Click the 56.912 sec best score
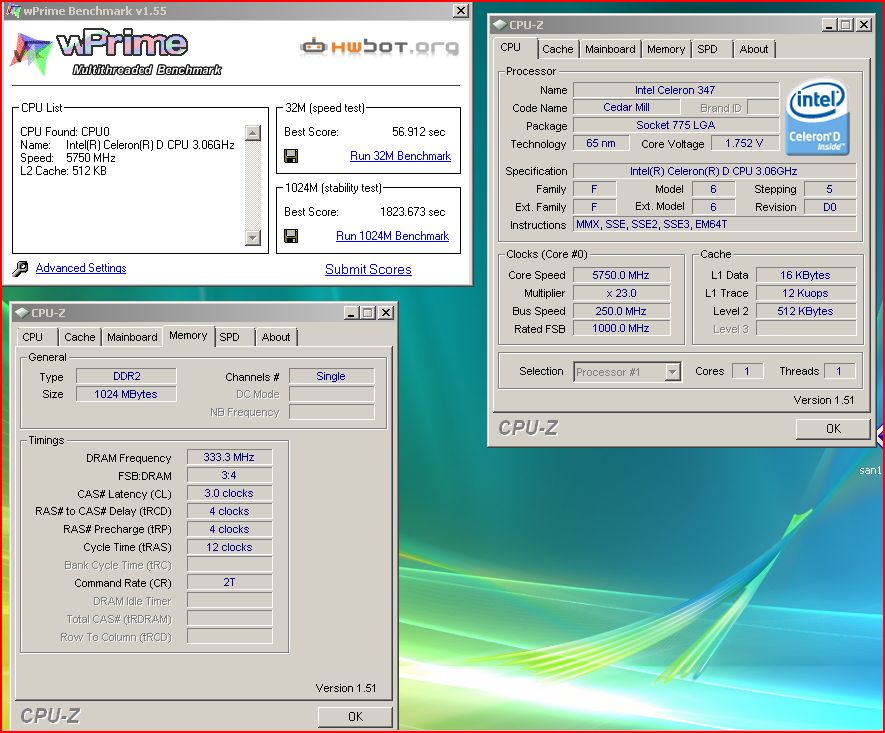 coord(418,132)
